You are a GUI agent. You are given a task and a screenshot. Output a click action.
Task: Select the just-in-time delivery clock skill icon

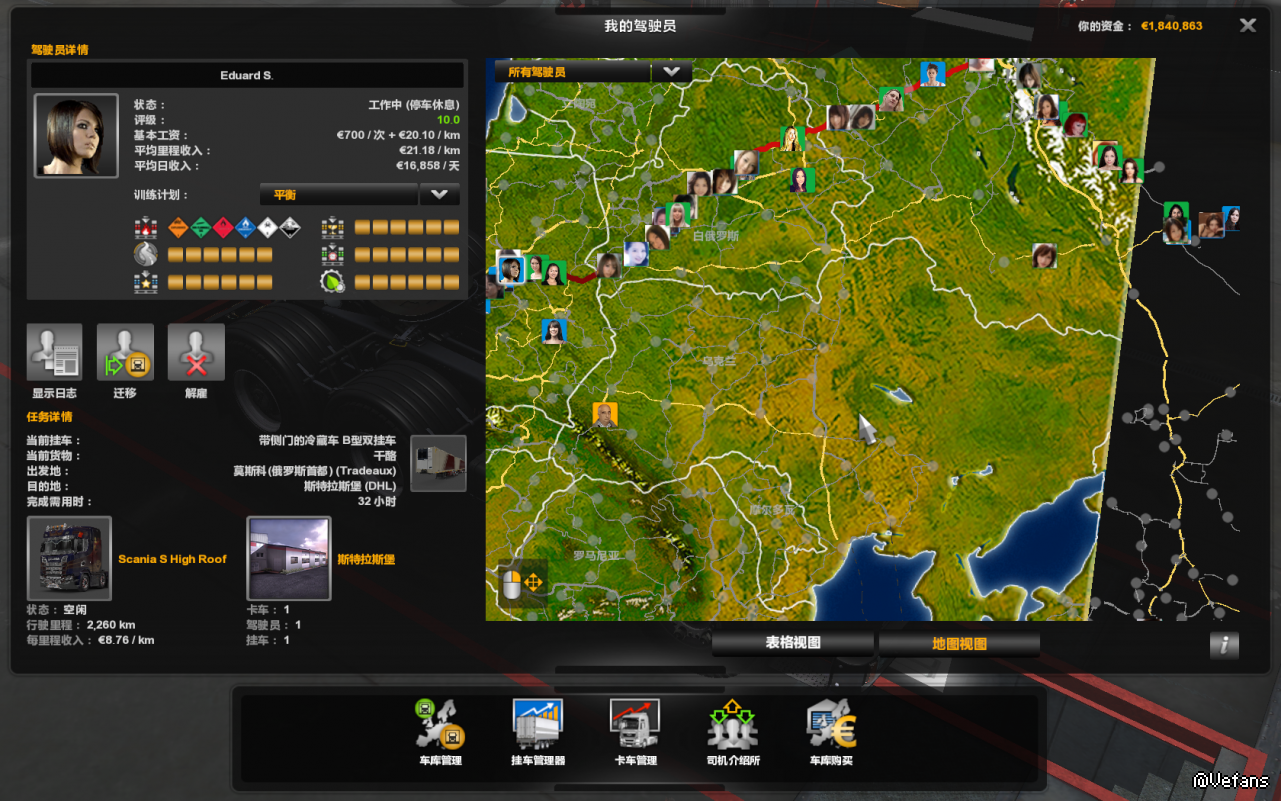point(332,255)
